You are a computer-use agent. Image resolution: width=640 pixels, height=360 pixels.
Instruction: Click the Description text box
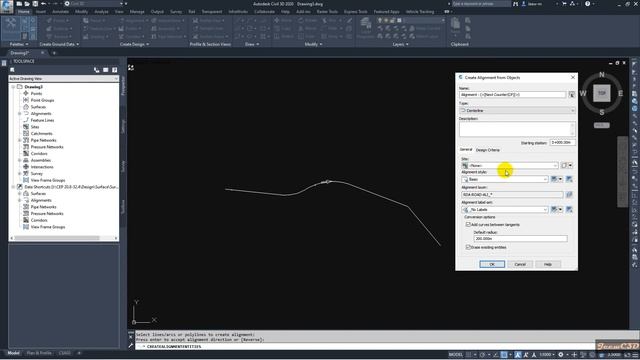pos(517,129)
